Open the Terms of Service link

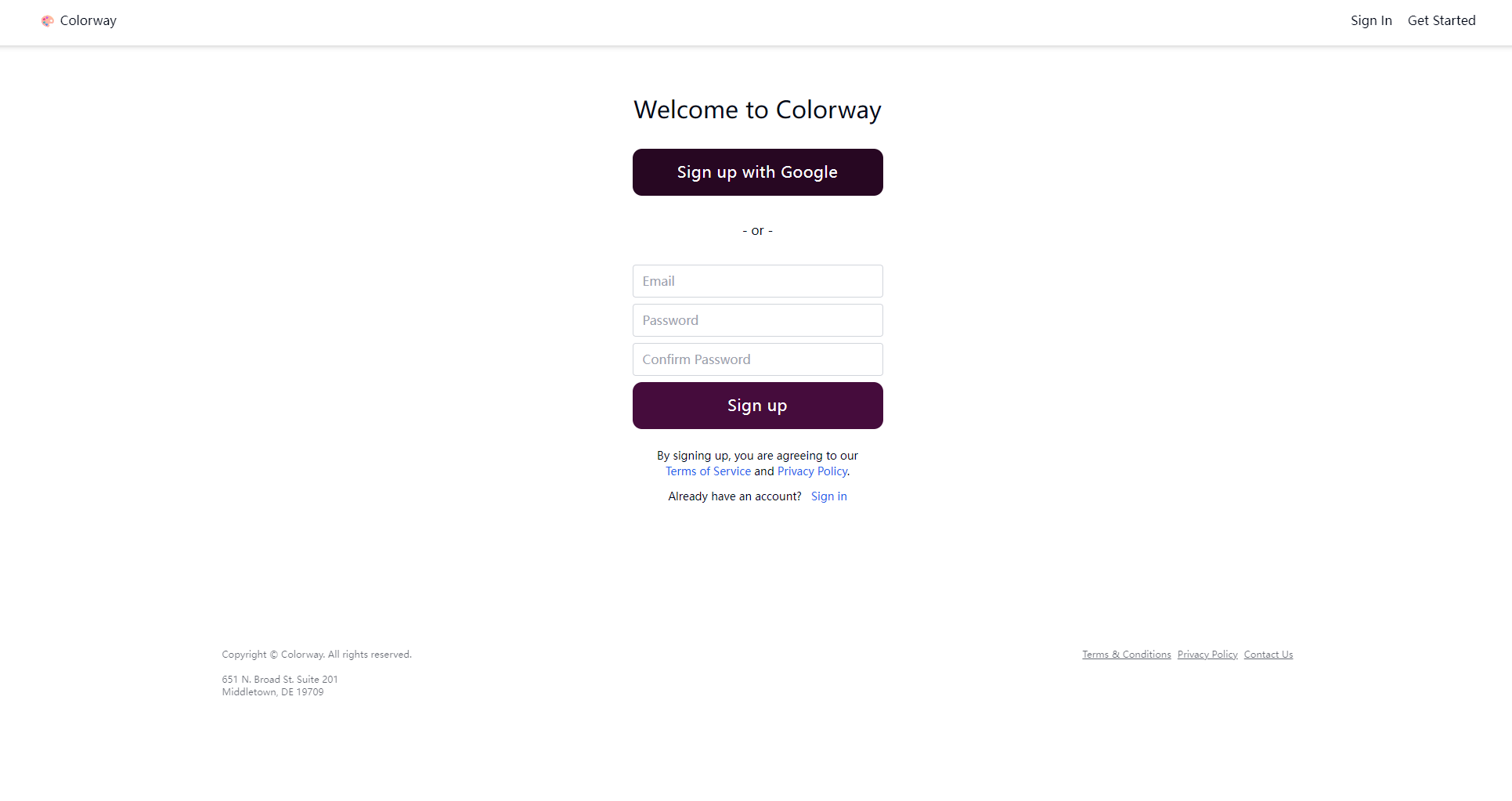(708, 471)
